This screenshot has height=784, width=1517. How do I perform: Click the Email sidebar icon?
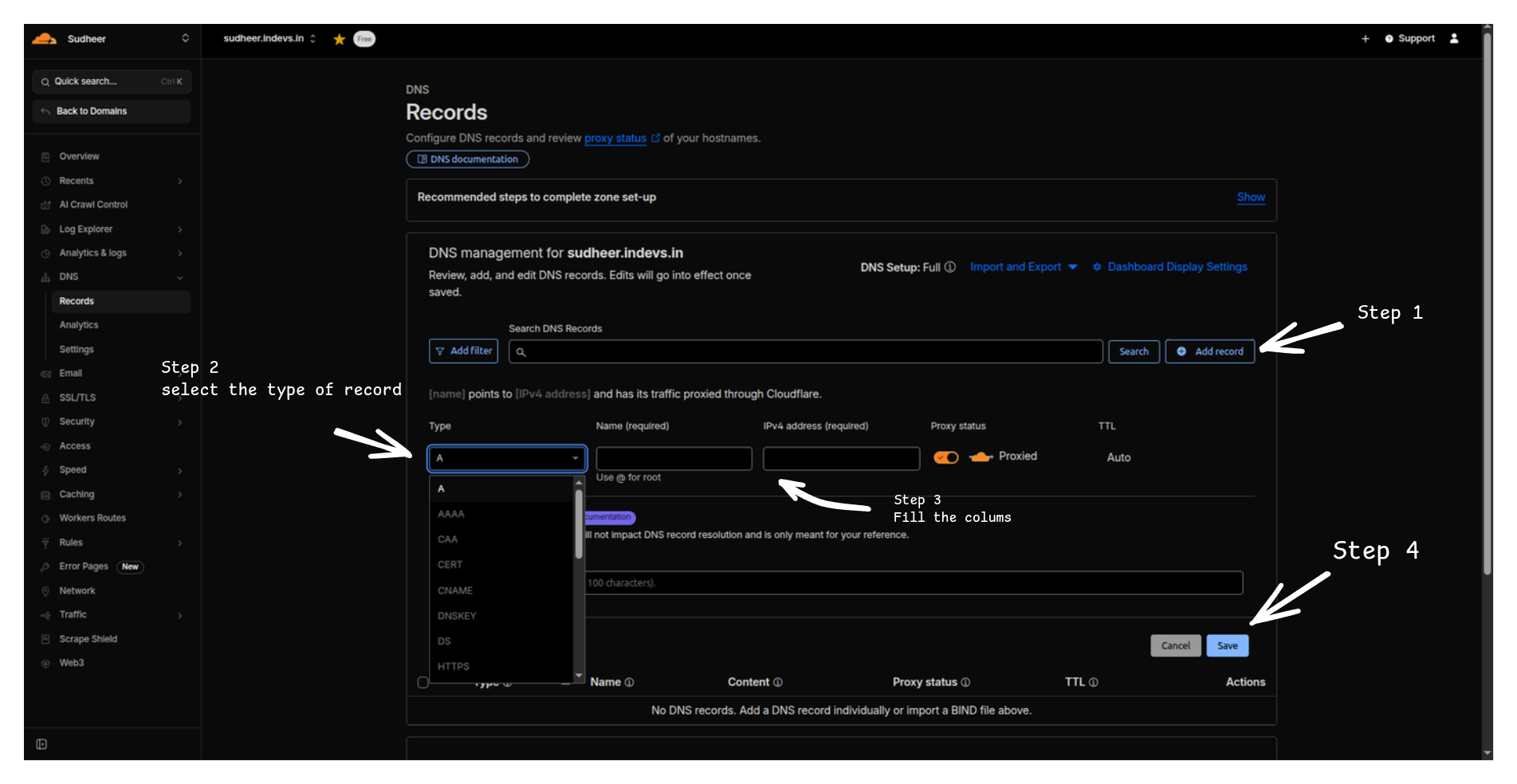coord(45,374)
